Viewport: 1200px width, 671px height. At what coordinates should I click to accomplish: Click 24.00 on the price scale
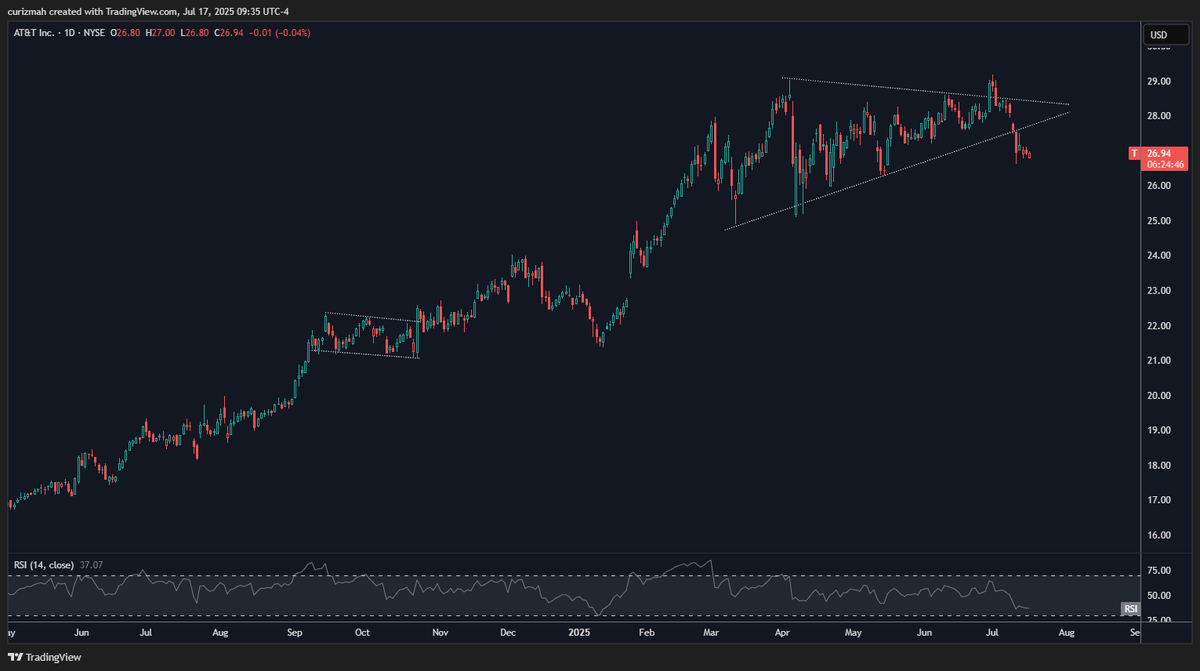tap(1158, 256)
